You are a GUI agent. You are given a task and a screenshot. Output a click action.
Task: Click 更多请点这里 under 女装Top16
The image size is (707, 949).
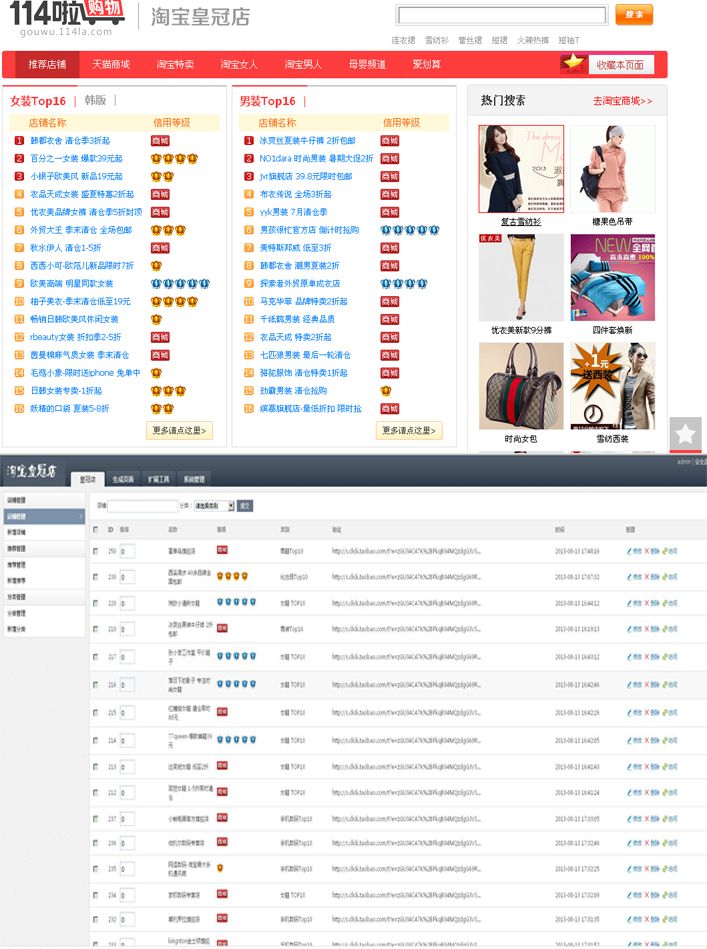pyautogui.click(x=180, y=430)
